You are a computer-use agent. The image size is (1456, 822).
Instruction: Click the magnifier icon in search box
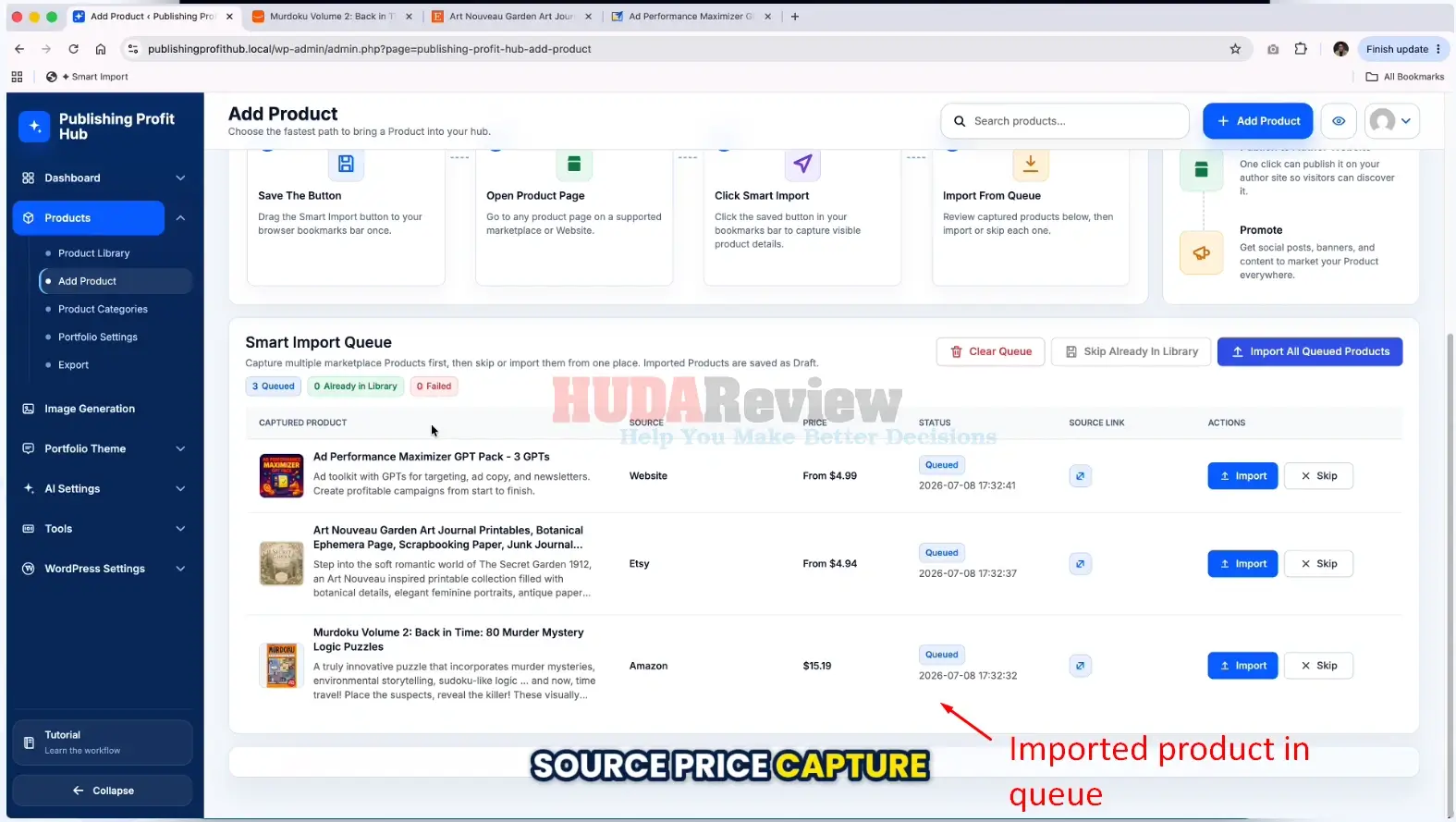(x=960, y=121)
